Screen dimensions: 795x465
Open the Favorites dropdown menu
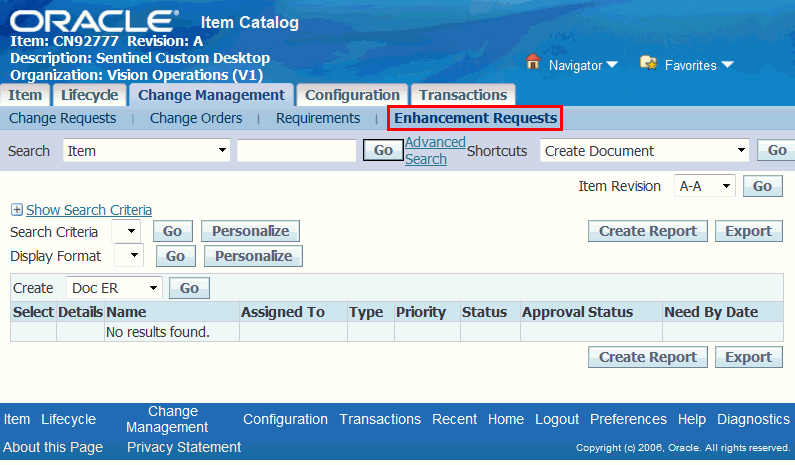point(699,65)
